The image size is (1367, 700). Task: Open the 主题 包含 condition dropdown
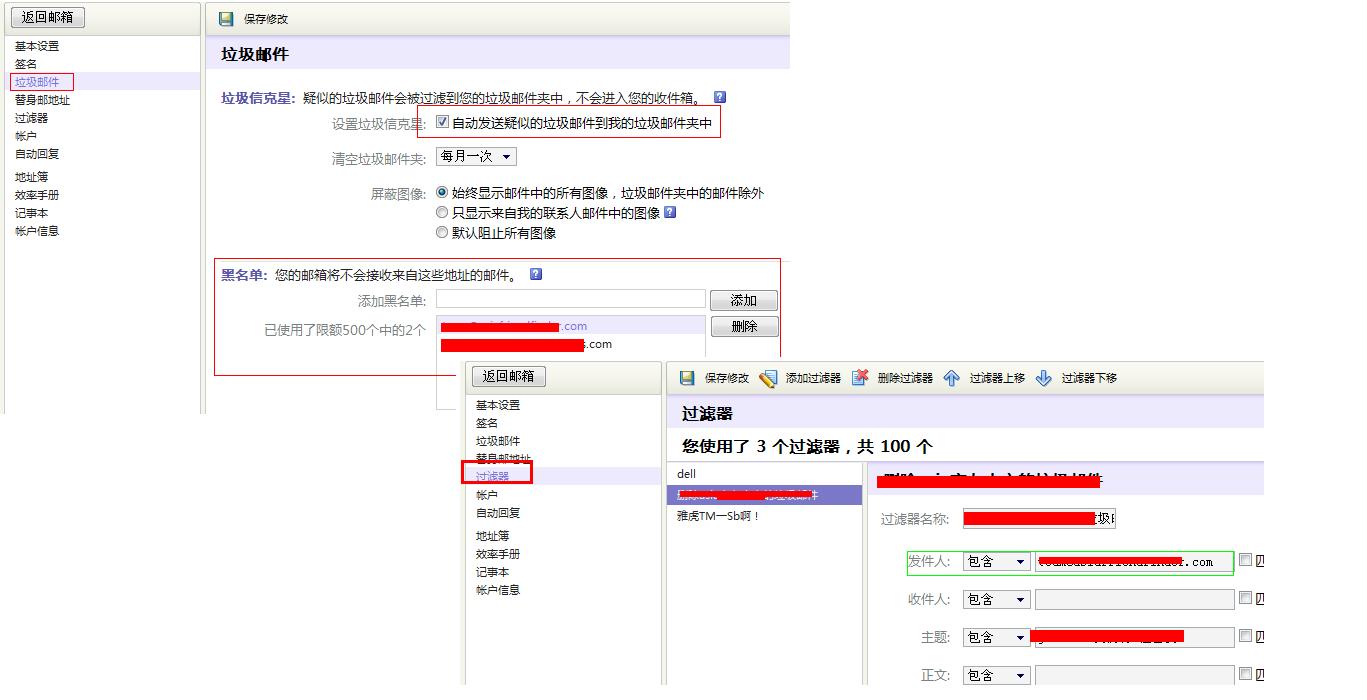point(995,636)
